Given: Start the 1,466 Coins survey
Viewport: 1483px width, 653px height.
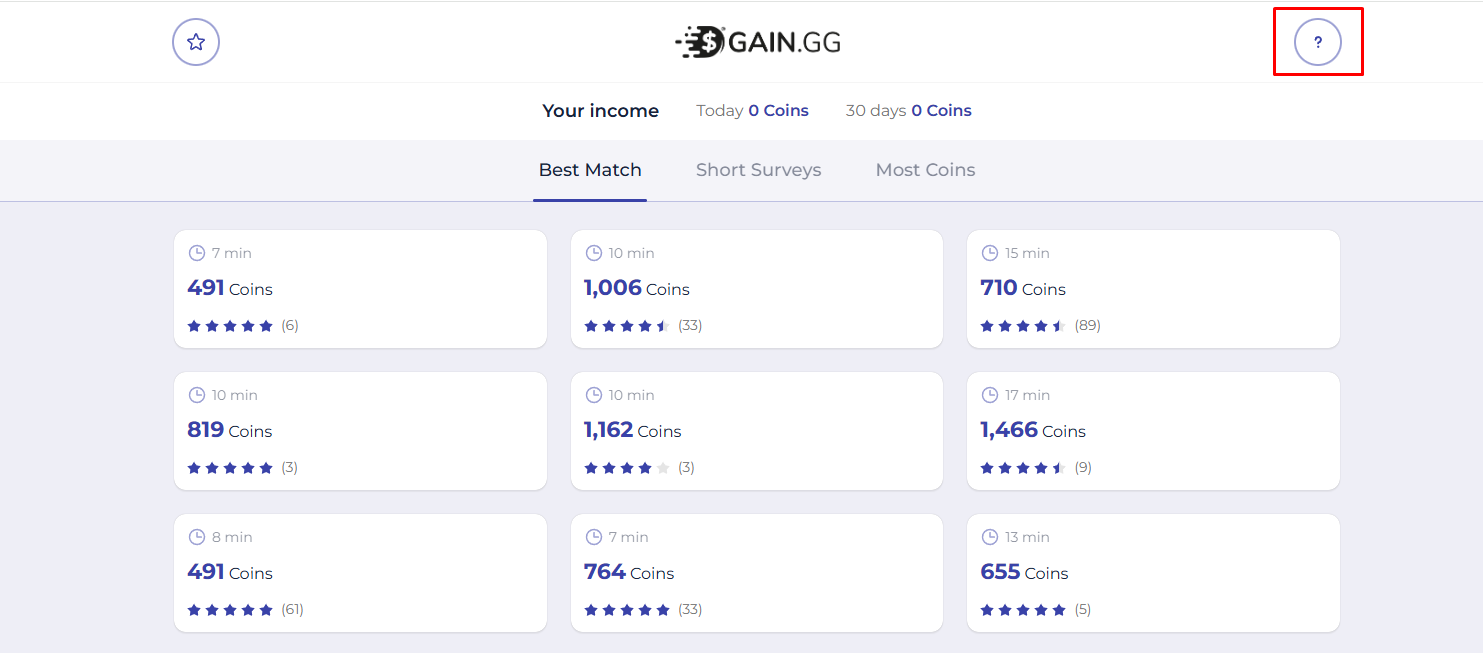Looking at the screenshot, I should (x=1152, y=431).
